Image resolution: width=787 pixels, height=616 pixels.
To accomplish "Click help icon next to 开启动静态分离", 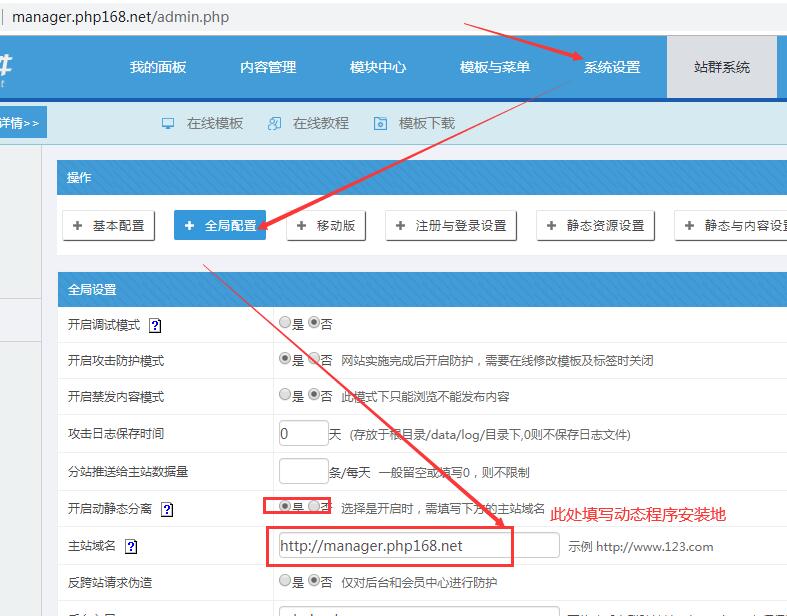I will (x=167, y=509).
